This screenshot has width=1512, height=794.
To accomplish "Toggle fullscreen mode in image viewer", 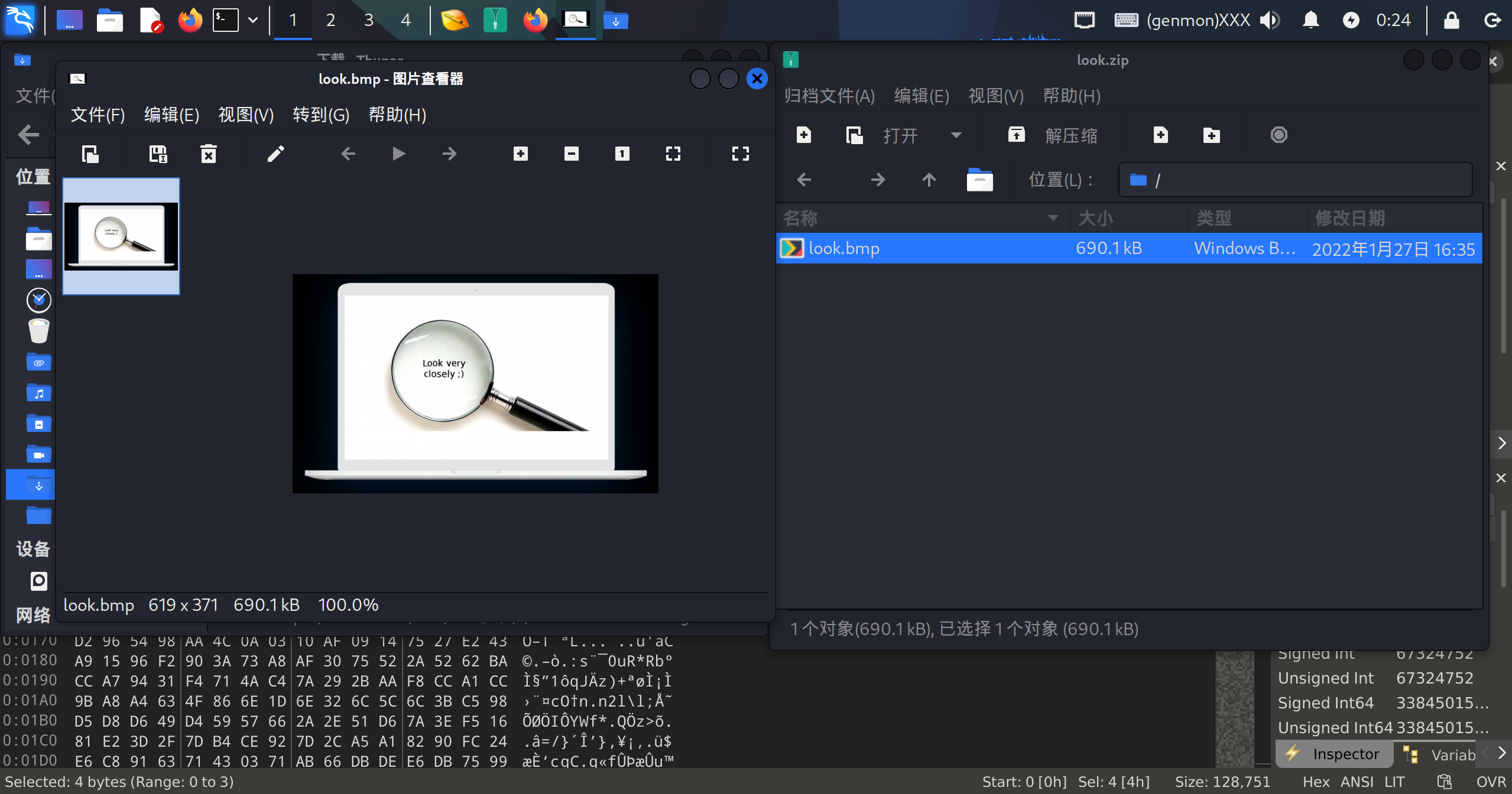I will tap(740, 154).
